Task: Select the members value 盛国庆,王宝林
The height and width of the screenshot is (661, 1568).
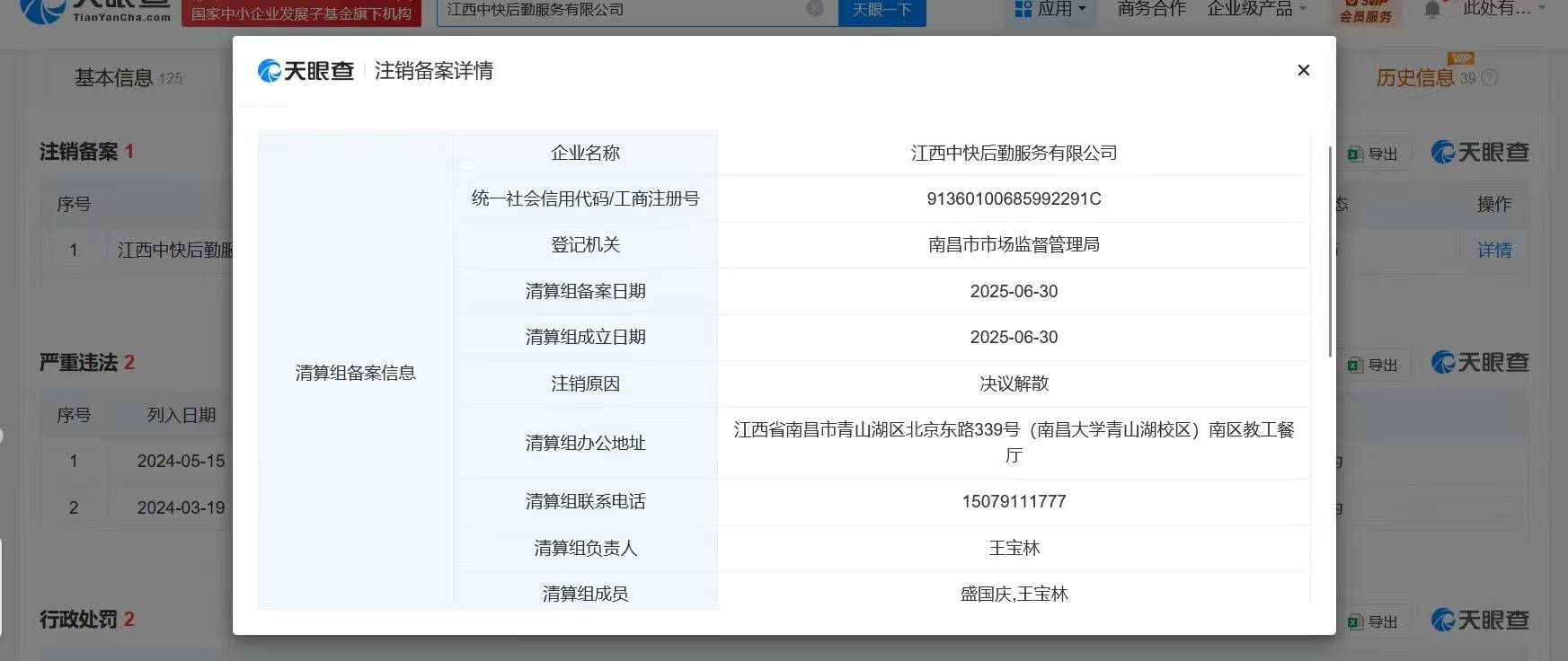Action: pyautogui.click(x=1014, y=594)
